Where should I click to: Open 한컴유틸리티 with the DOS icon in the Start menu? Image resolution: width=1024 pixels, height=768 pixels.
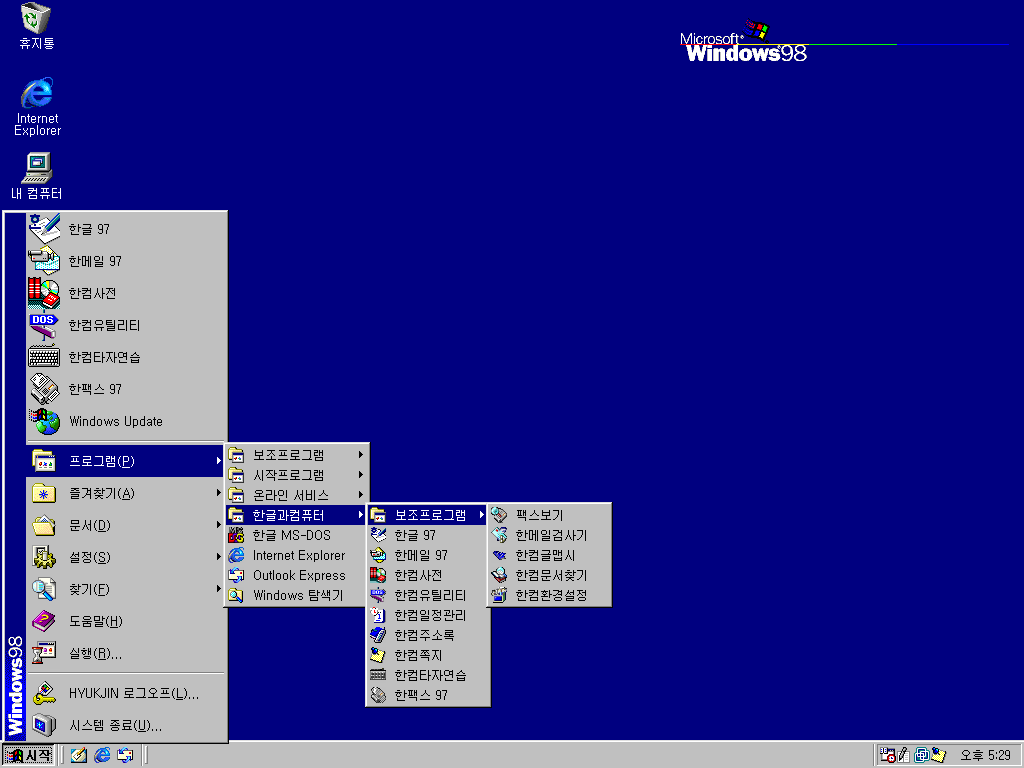tap(127, 325)
